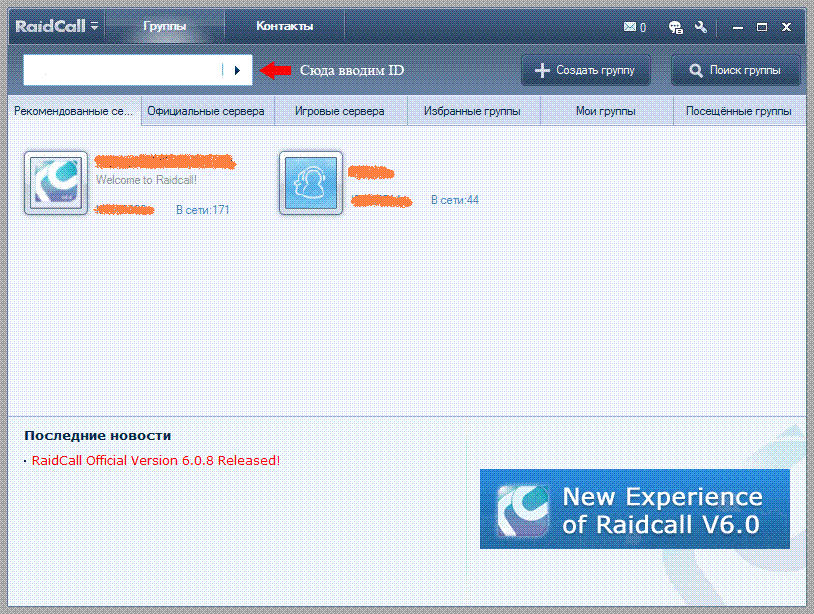Screen dimensions: 814x614
Task: Click the Welcome to Raidcall! description
Action: tap(146, 180)
